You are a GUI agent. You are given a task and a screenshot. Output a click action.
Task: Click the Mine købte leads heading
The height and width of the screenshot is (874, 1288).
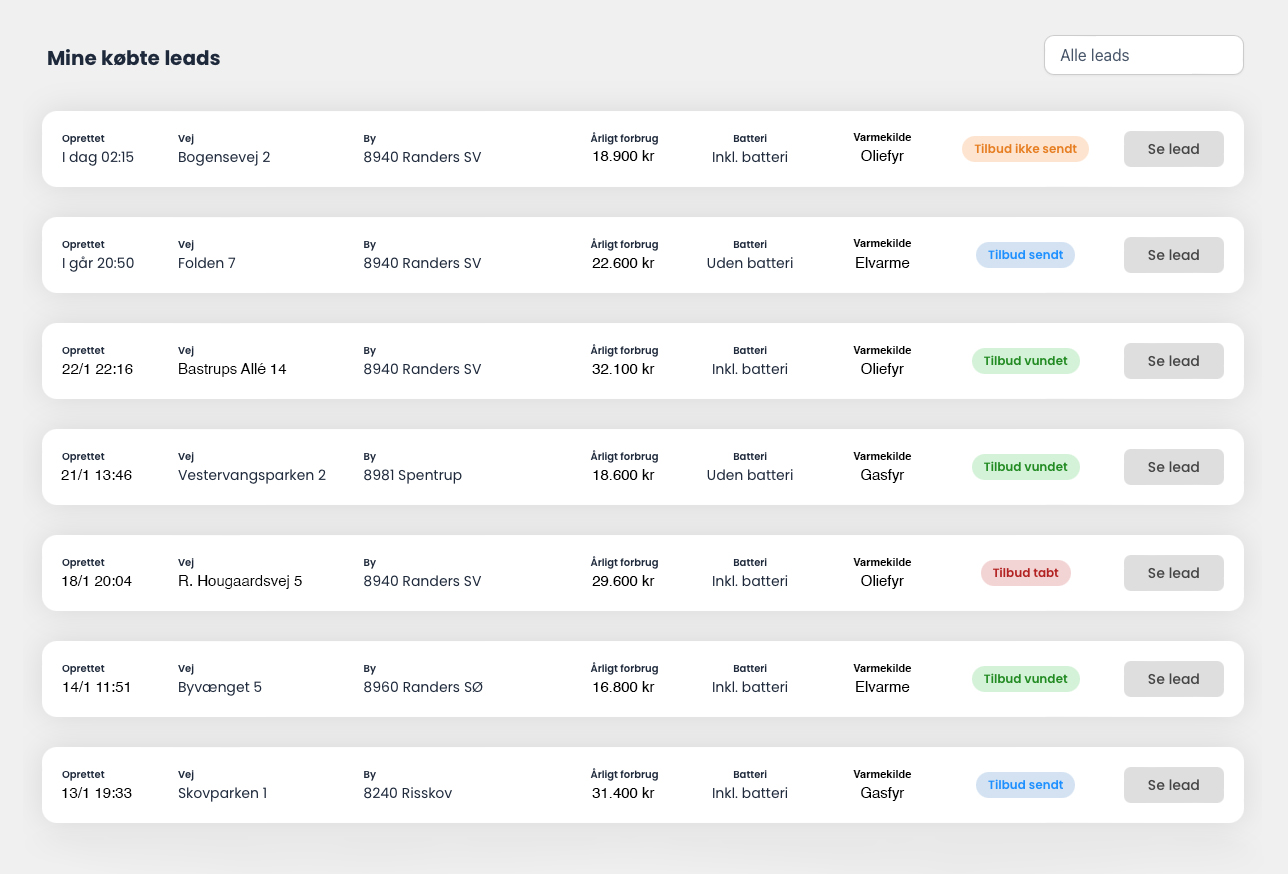[x=133, y=58]
